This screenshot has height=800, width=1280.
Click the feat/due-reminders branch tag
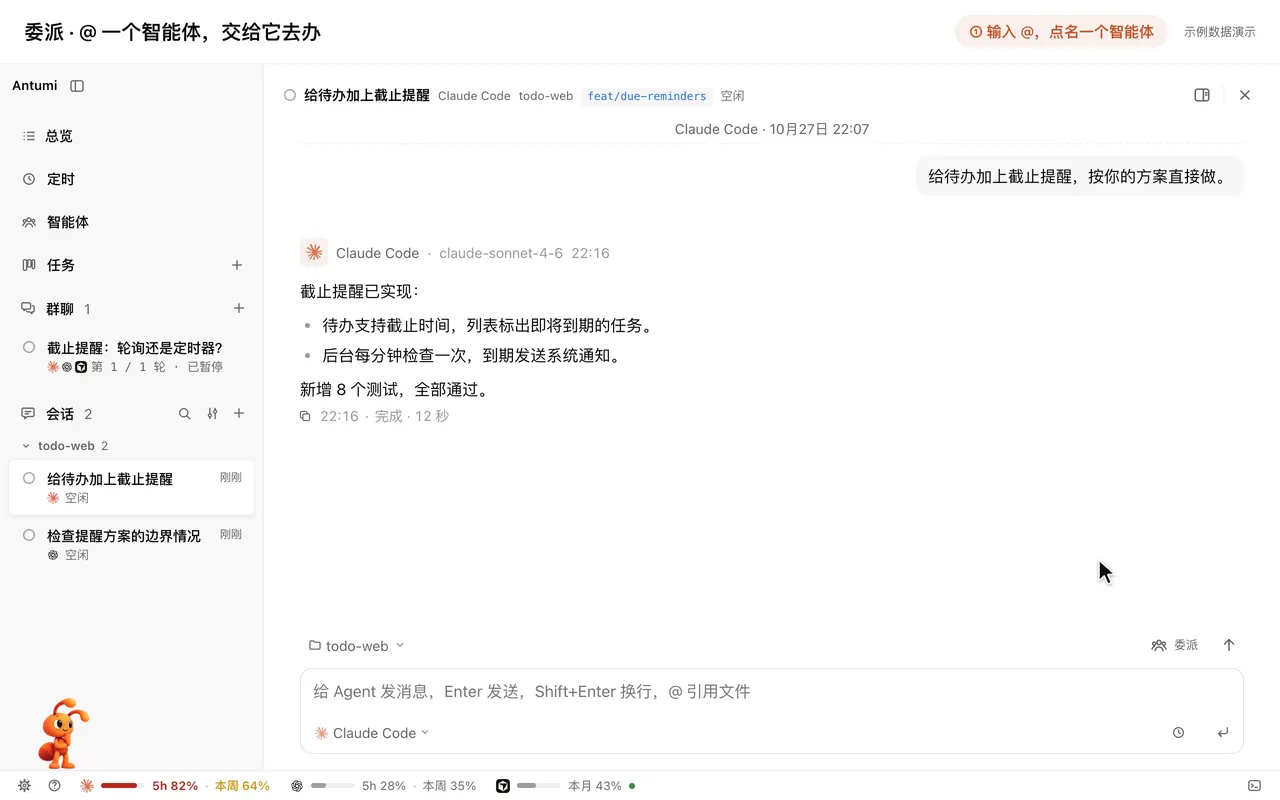pos(647,96)
